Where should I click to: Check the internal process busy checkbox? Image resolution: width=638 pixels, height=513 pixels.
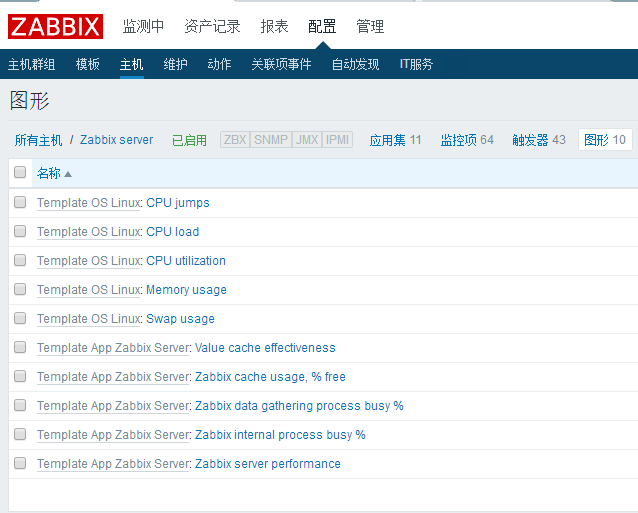20,434
